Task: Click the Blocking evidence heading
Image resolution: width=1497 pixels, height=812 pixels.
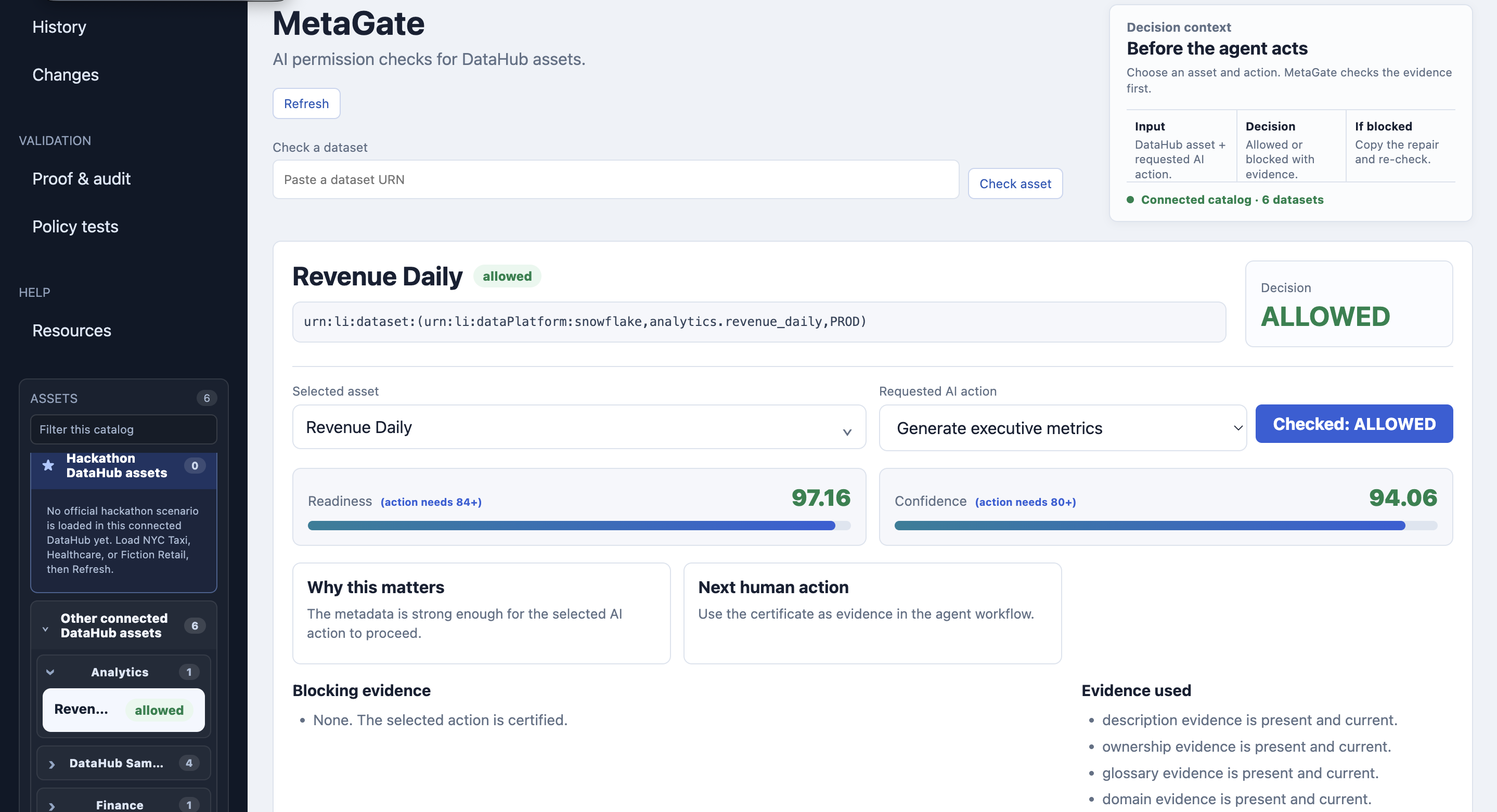Action: pyautogui.click(x=362, y=690)
